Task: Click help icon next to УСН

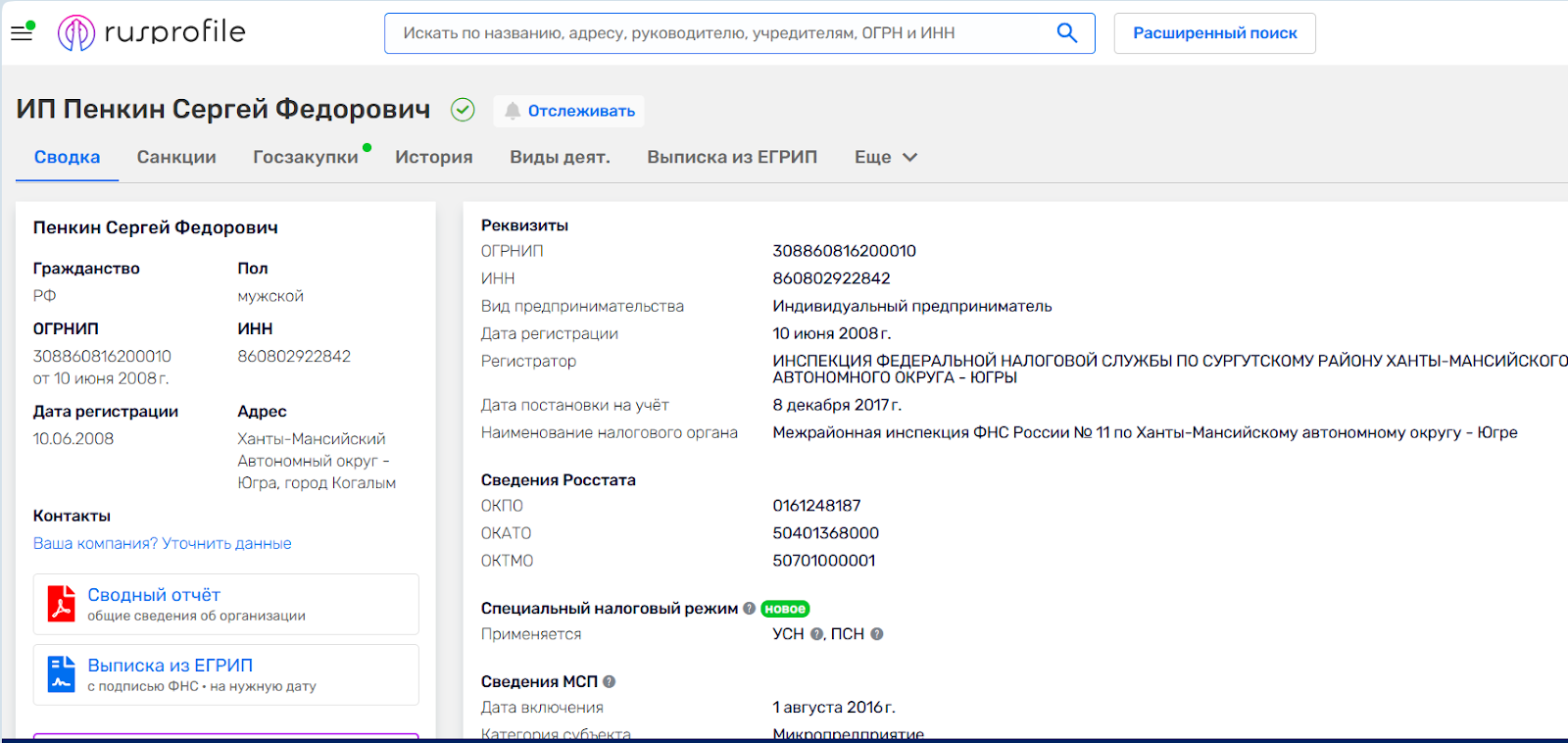Action: (816, 634)
